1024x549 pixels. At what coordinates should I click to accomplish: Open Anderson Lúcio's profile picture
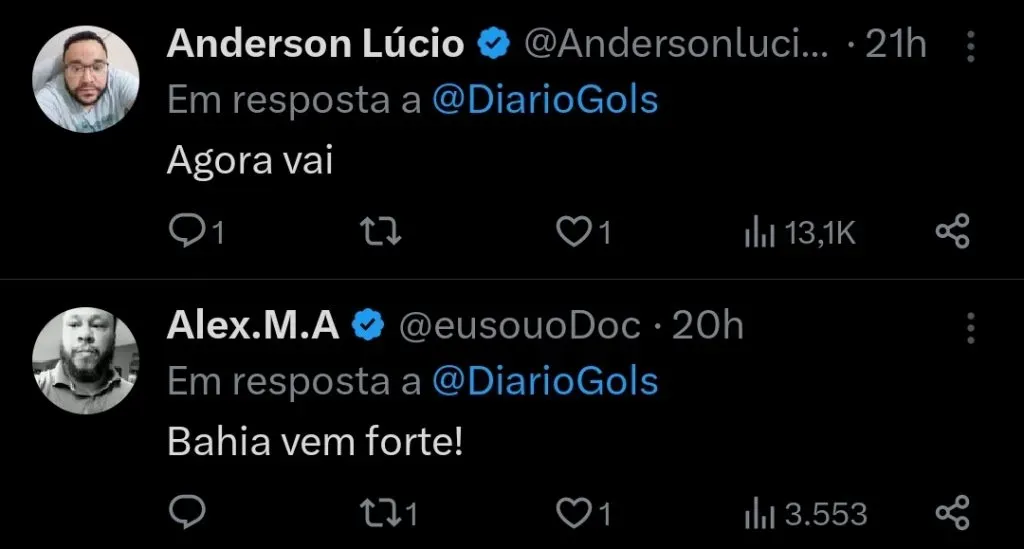tap(86, 79)
